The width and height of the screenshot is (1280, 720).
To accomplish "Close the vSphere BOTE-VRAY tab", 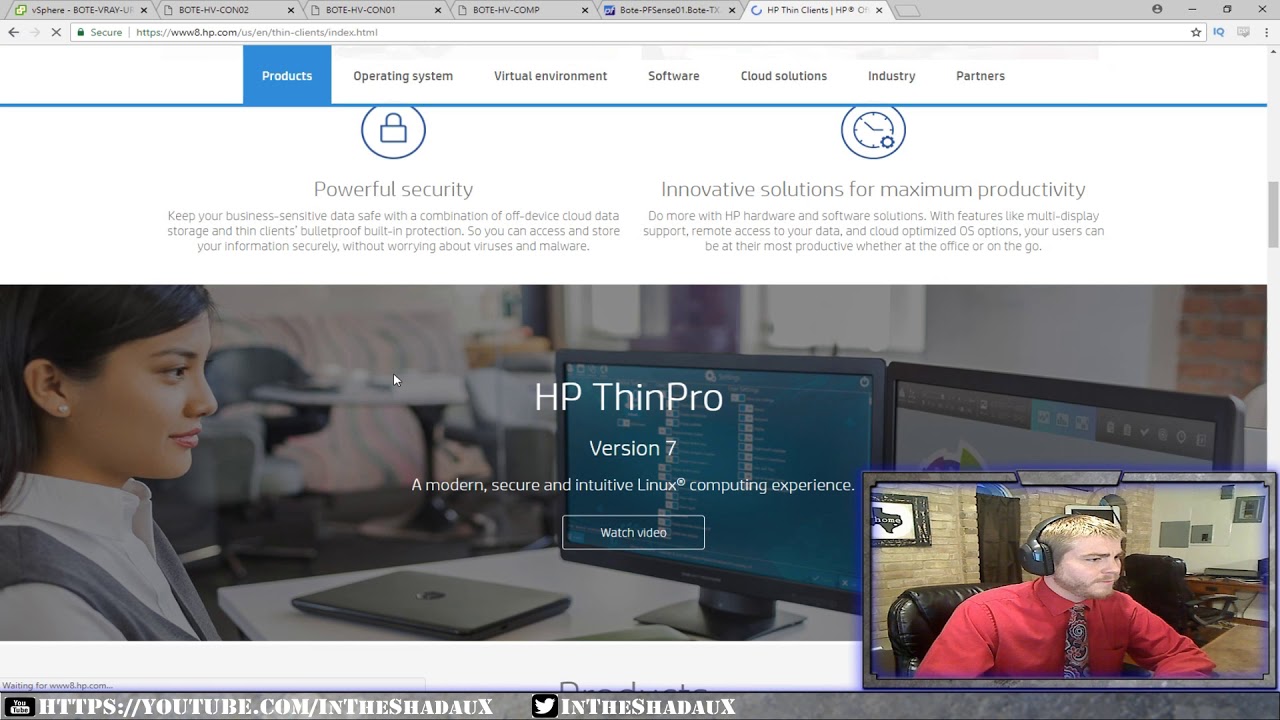I will click(144, 10).
